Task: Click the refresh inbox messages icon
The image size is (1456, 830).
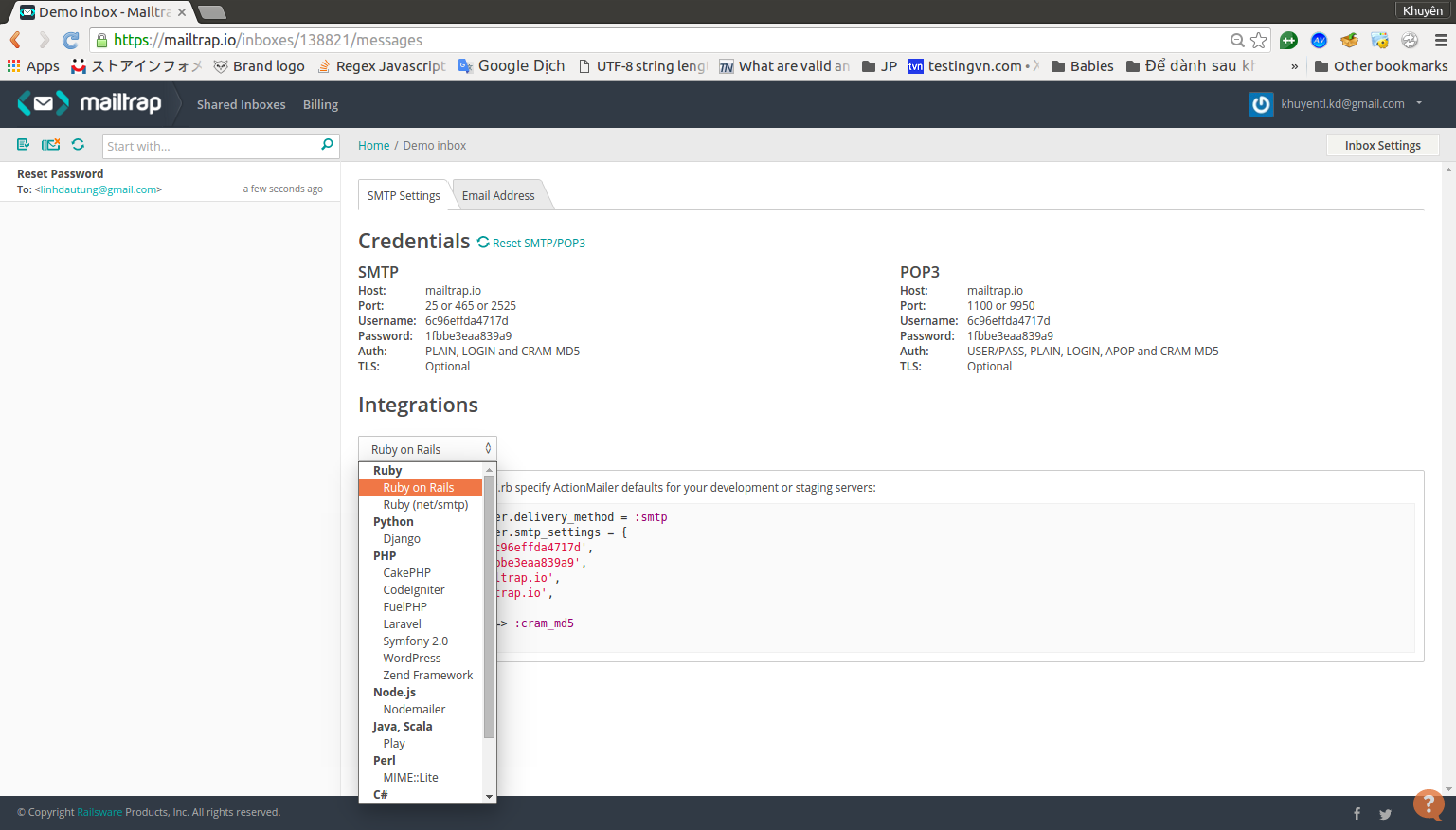Action: coord(79,145)
